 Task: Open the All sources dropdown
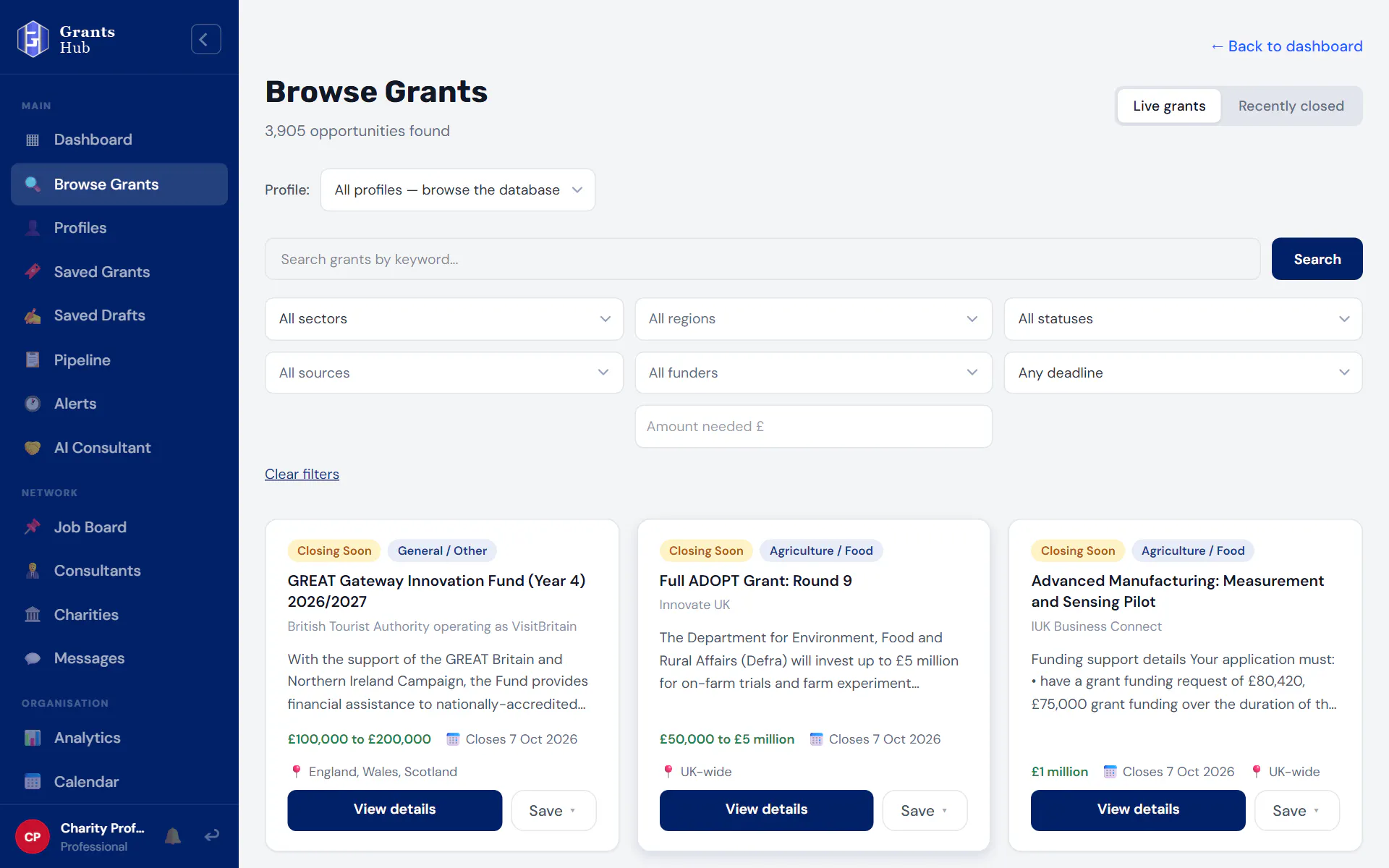tap(444, 373)
